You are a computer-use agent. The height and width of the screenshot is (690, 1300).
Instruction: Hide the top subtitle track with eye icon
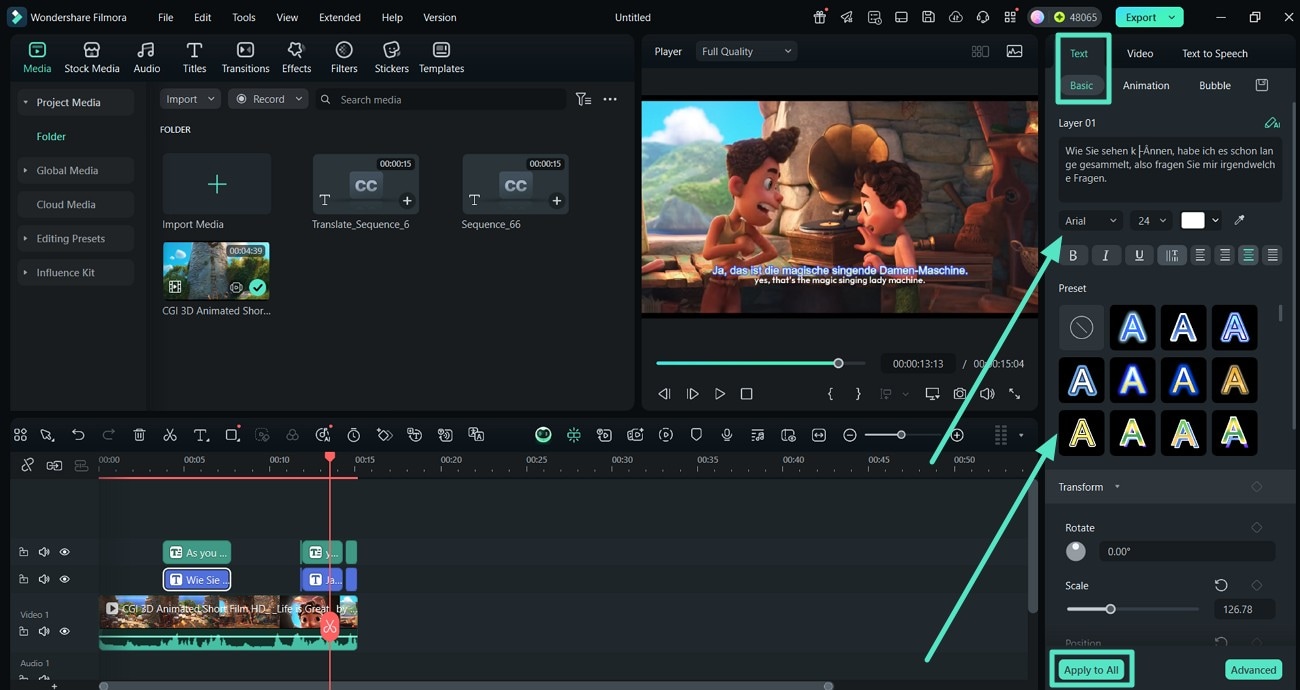tap(64, 552)
